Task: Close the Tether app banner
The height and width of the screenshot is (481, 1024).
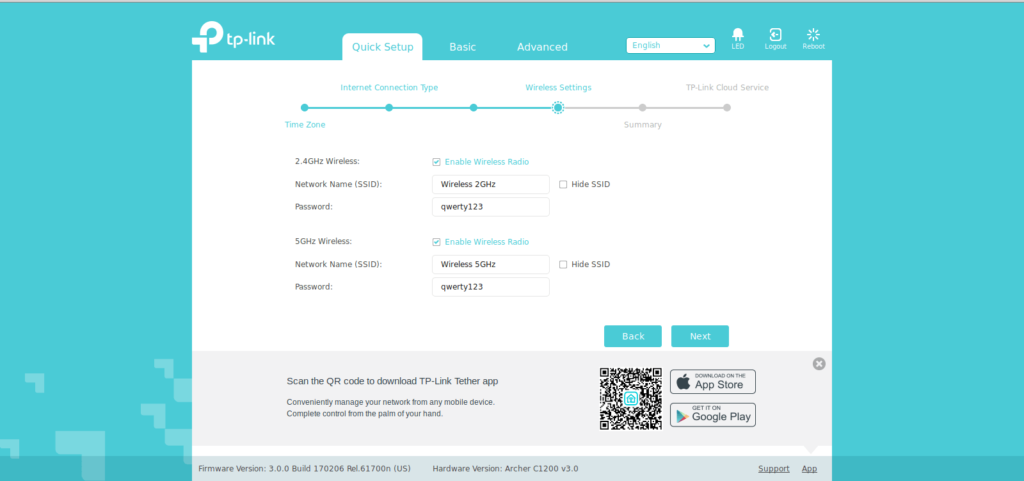Action: coord(819,364)
